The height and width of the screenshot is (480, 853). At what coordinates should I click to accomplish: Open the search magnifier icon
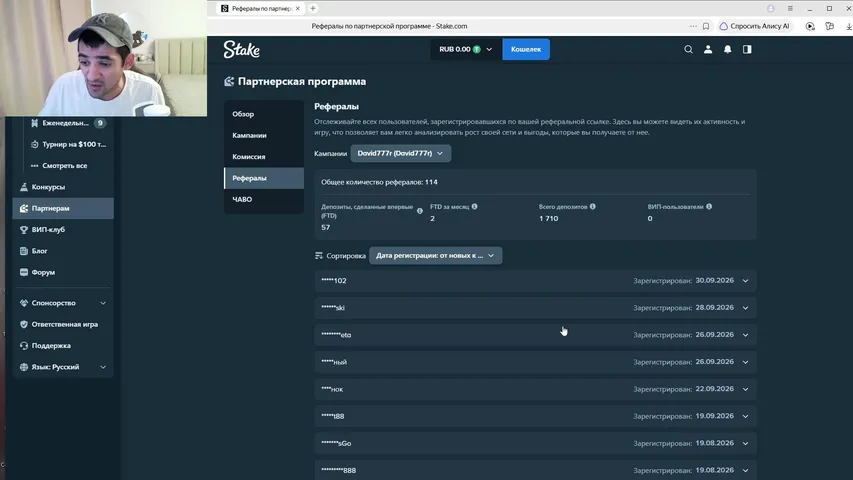(688, 50)
